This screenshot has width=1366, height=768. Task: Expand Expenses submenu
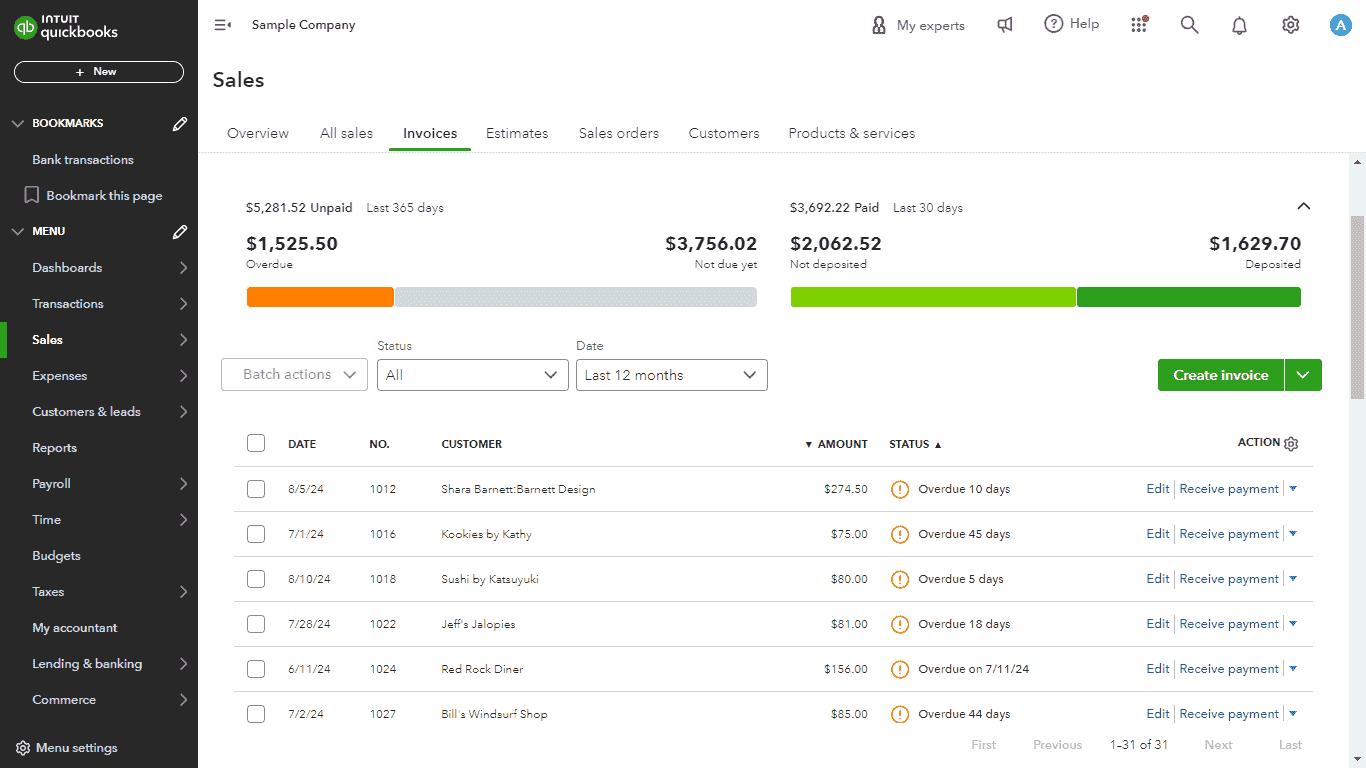point(183,376)
